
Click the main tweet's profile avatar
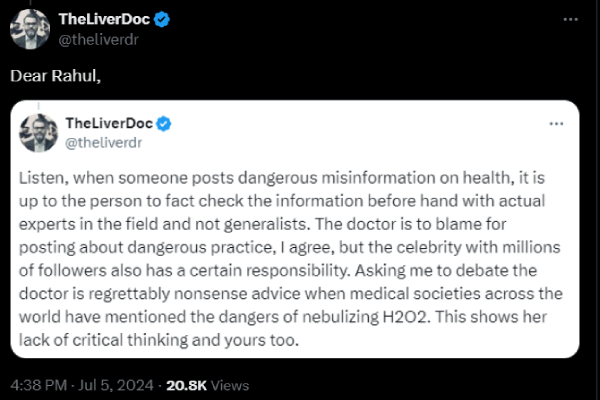(x=30, y=28)
